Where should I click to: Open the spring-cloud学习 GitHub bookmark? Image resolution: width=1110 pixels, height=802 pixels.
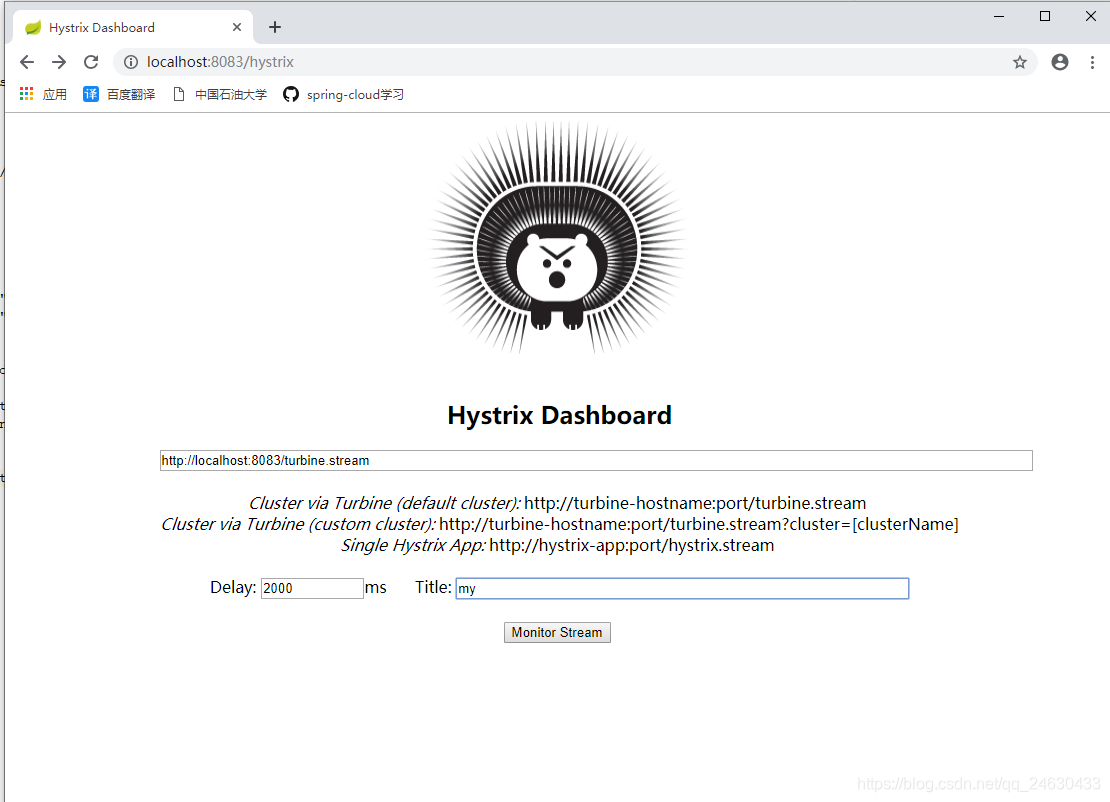[343, 94]
